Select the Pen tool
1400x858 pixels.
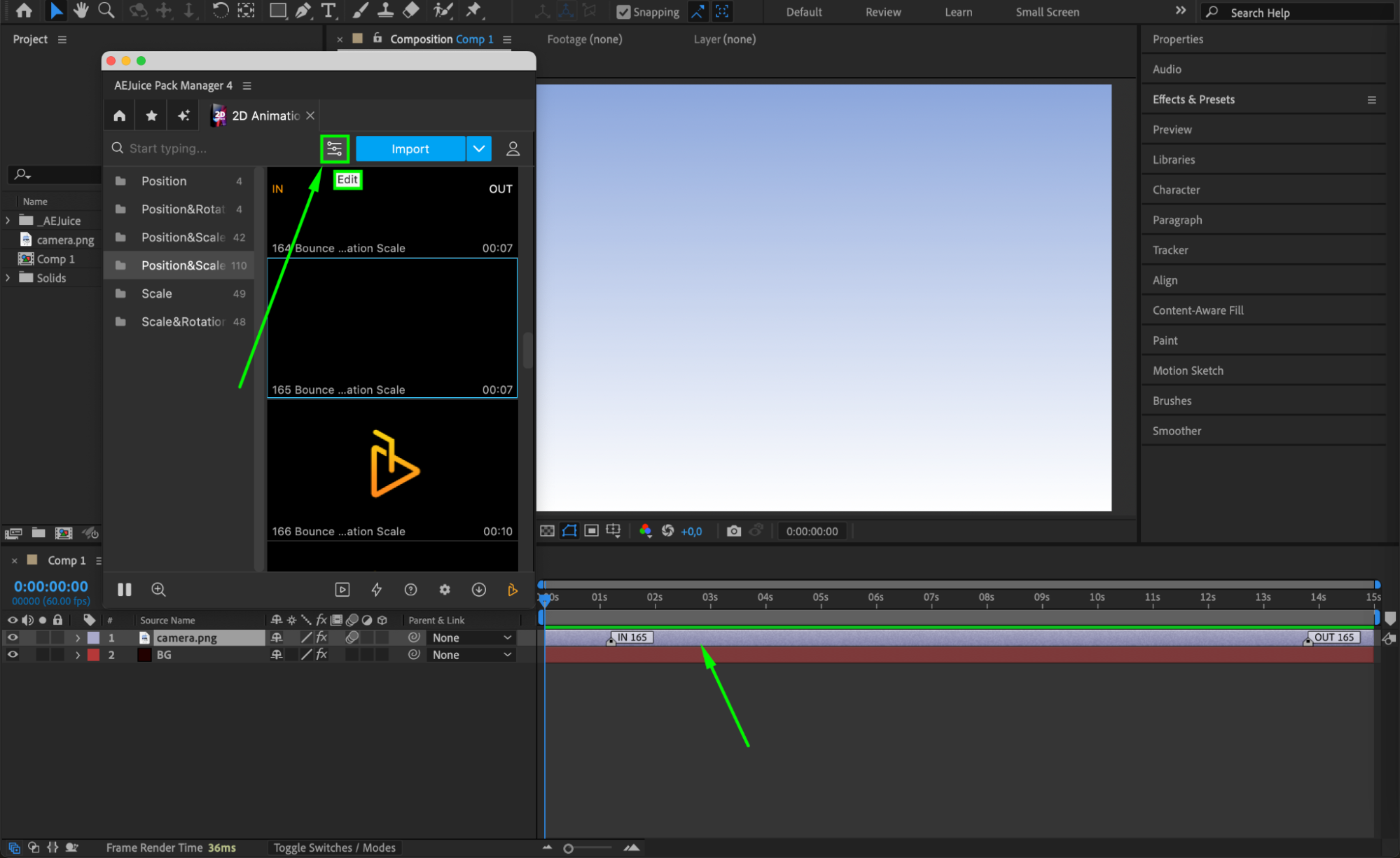point(303,11)
